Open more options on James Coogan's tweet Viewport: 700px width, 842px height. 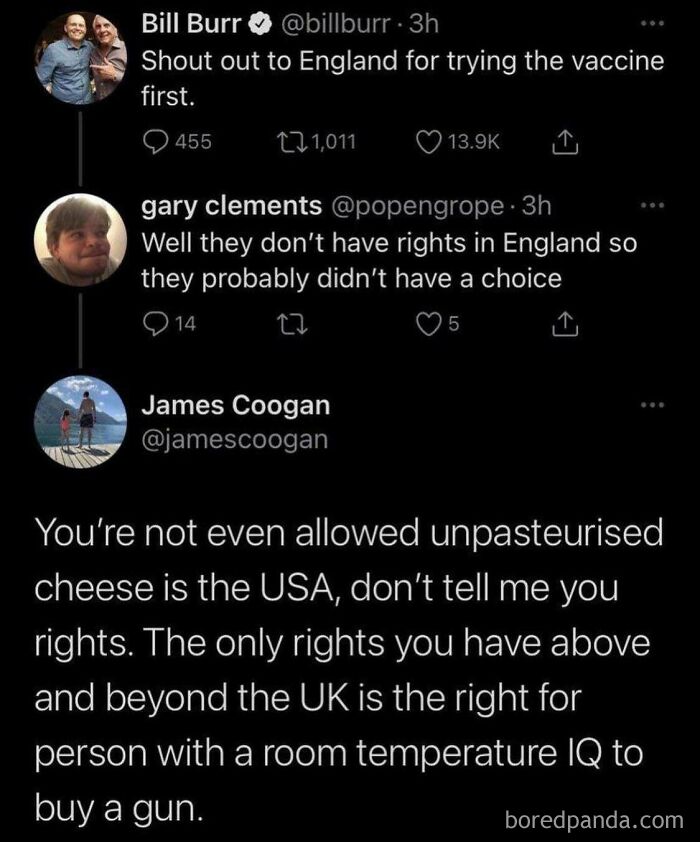[651, 405]
